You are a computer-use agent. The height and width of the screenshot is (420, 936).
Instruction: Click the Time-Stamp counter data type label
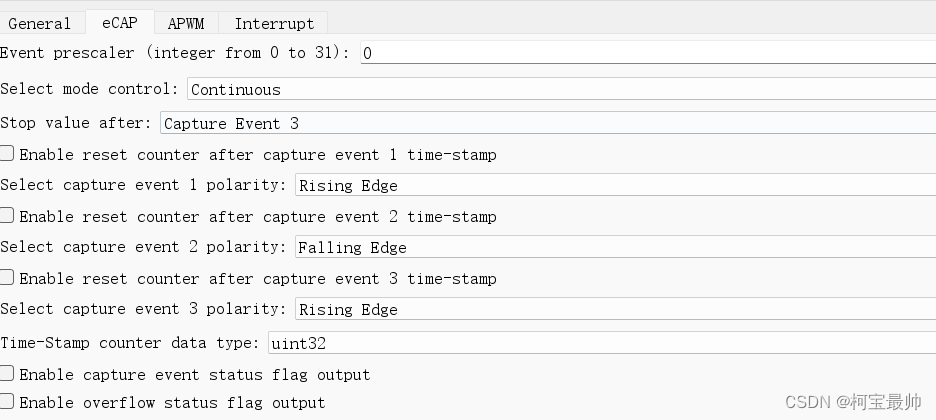coord(130,343)
